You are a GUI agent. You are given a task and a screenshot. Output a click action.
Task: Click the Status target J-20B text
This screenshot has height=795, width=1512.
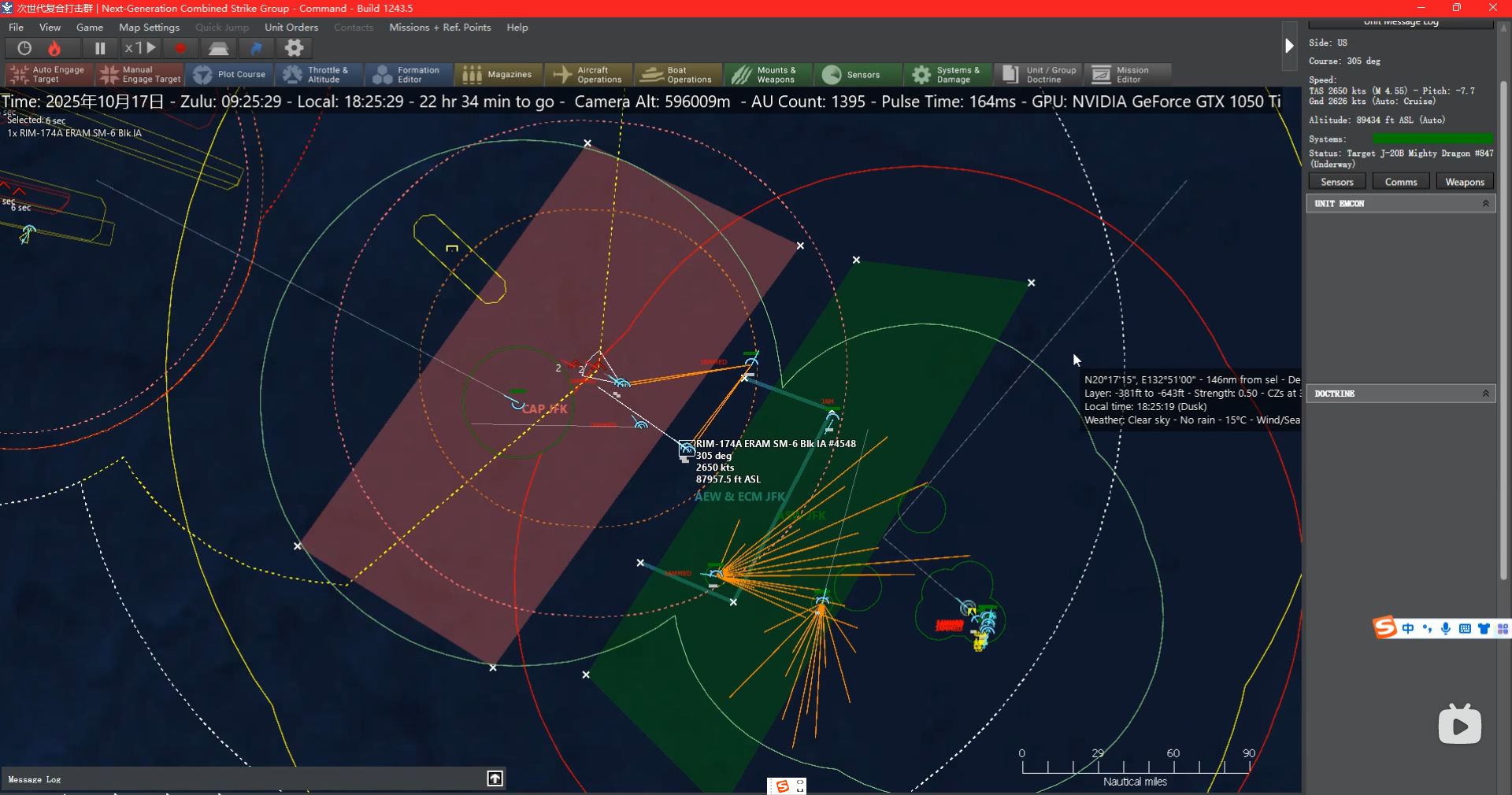click(x=1401, y=158)
